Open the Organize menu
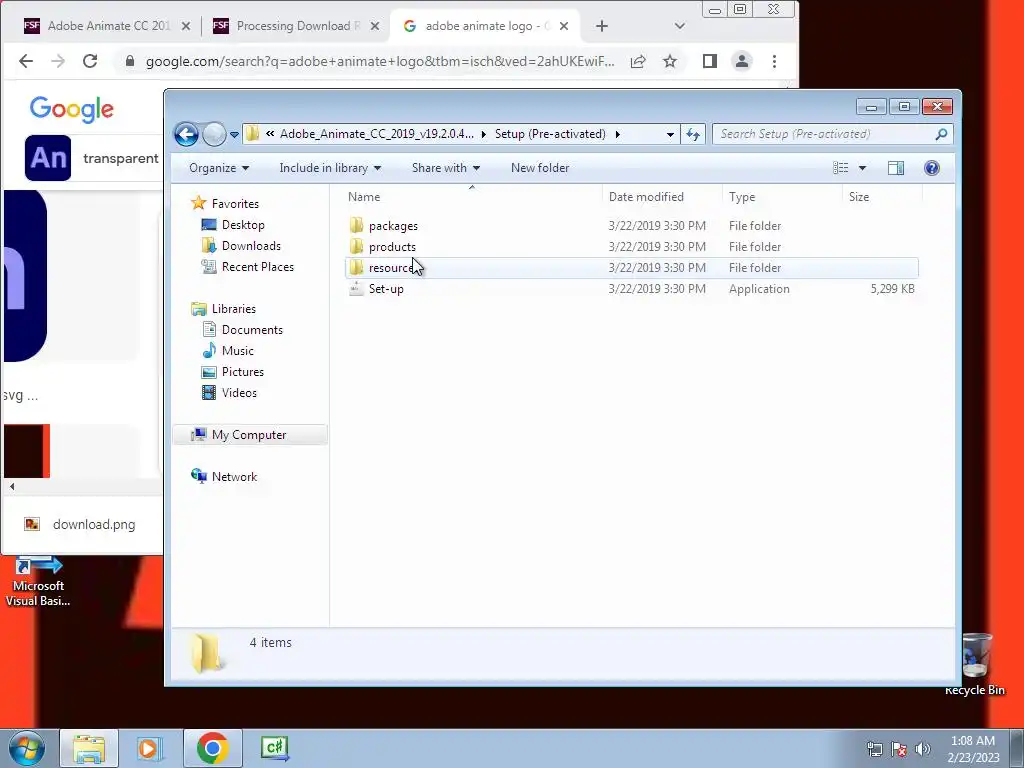Screen dimensions: 1024x768 point(219,168)
